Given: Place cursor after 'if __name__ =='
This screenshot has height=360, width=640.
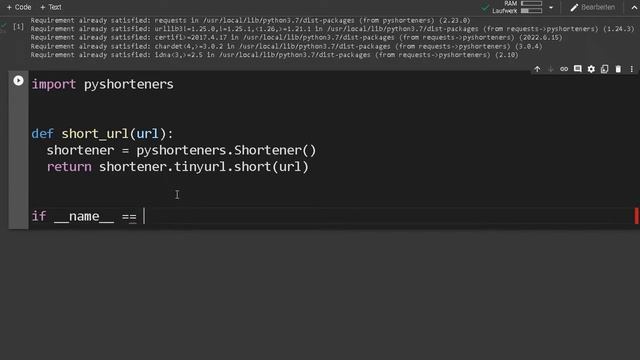Looking at the screenshot, I should point(144,216).
